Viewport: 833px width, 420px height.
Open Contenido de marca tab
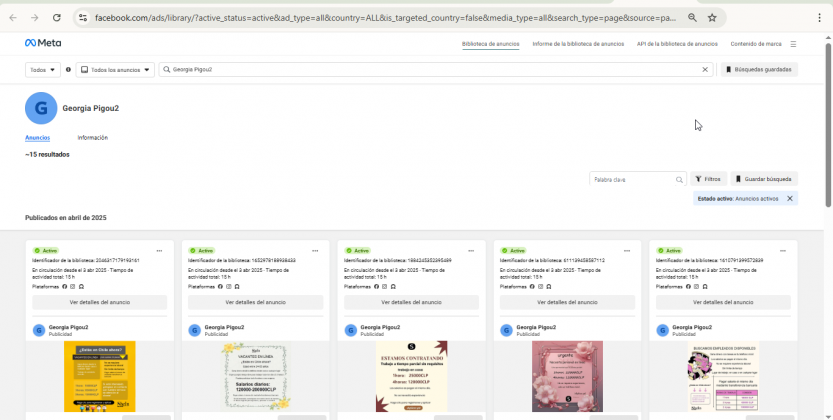[756, 44]
